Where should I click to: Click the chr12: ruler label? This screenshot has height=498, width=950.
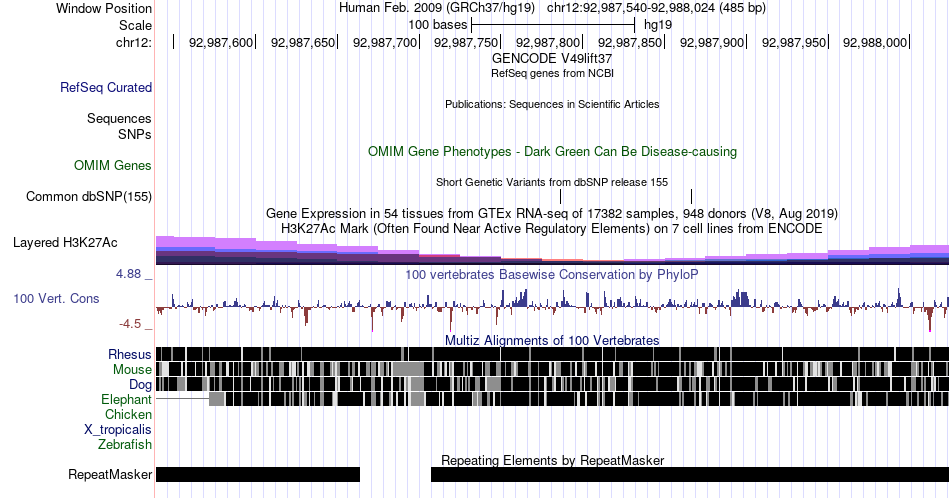(x=133, y=42)
